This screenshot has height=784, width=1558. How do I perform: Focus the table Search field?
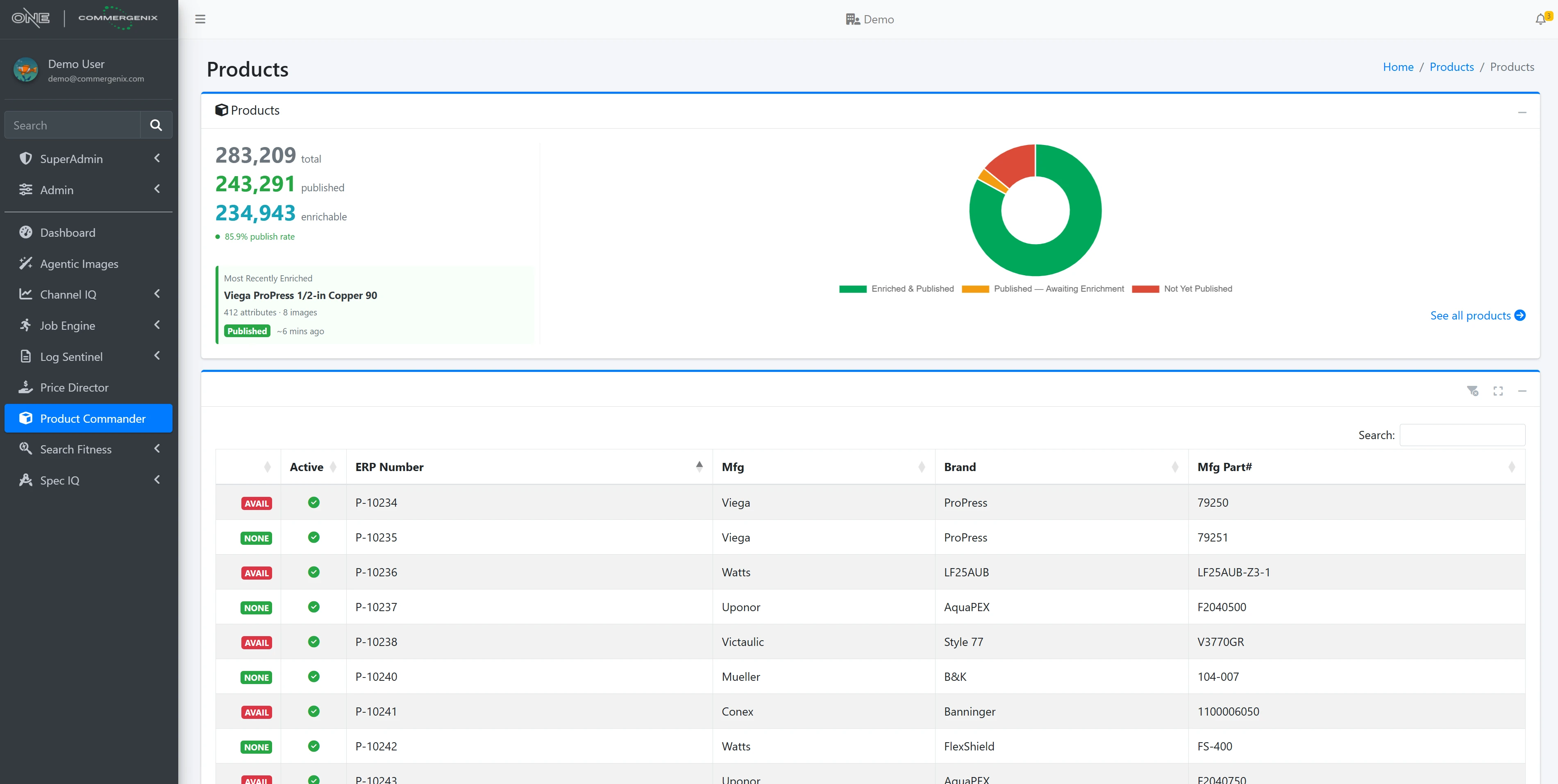[x=1462, y=435]
